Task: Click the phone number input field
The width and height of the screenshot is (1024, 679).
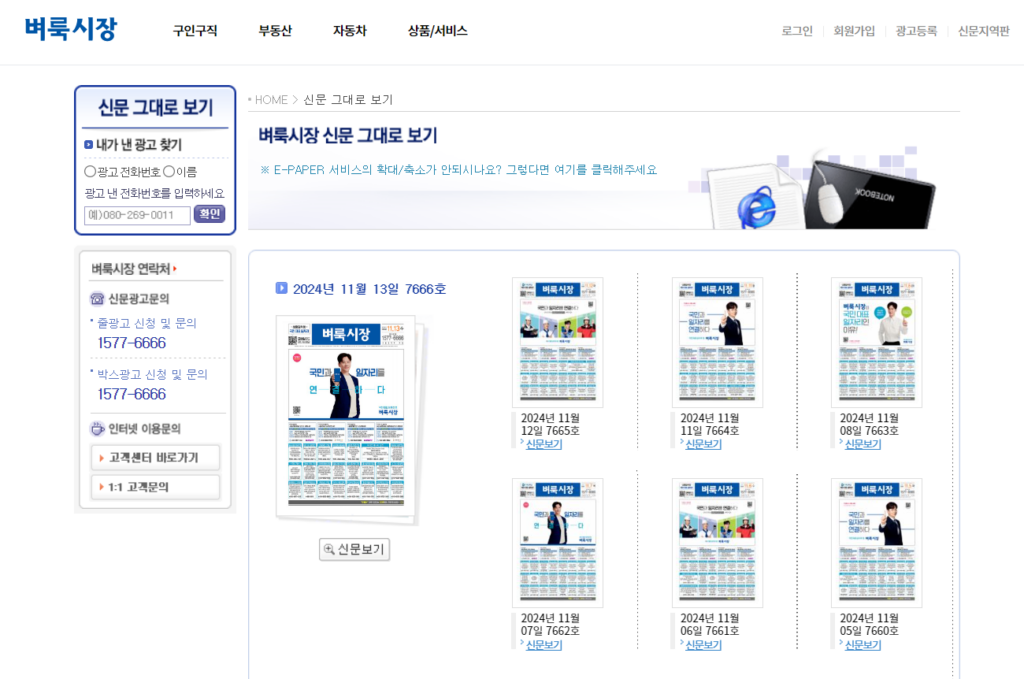Action: [x=137, y=215]
